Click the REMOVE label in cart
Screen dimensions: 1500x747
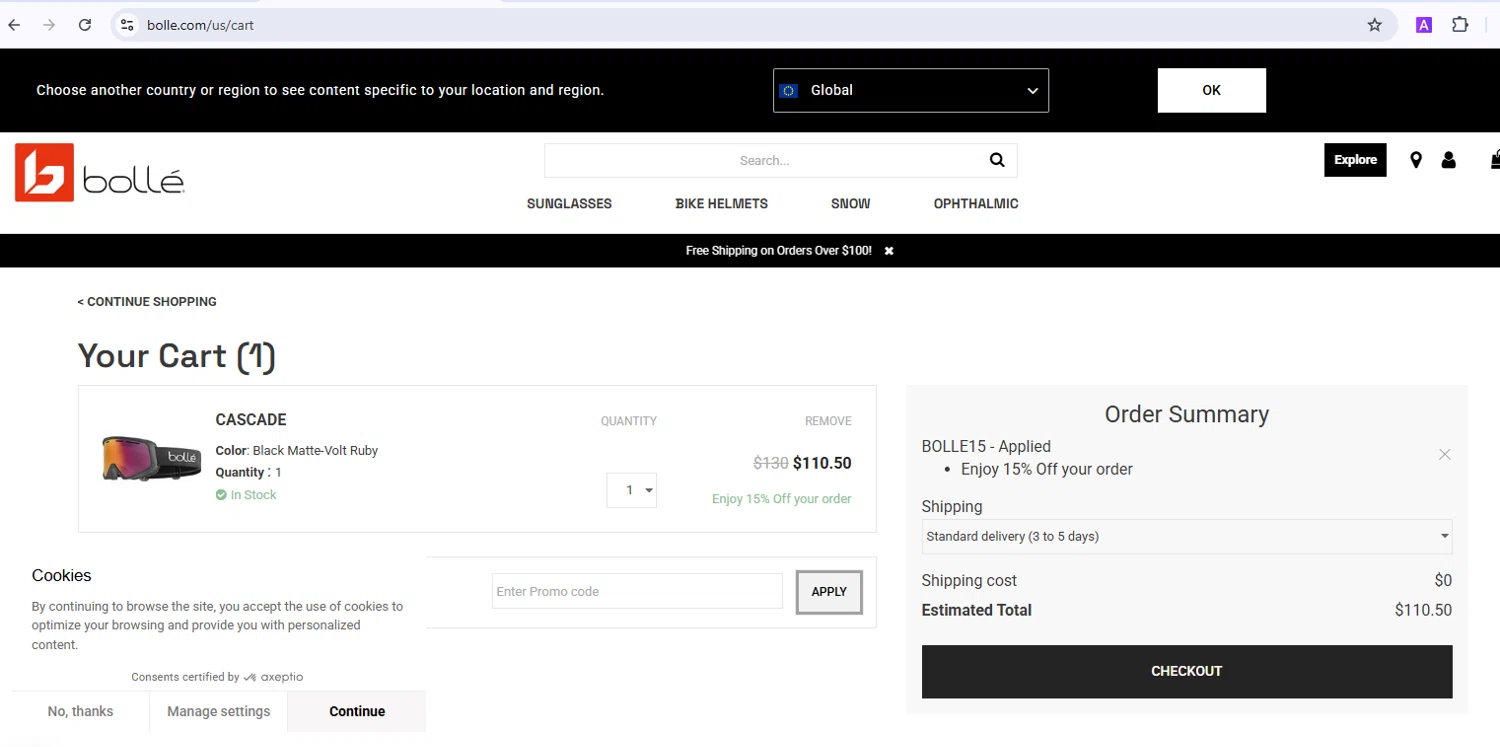tap(828, 421)
